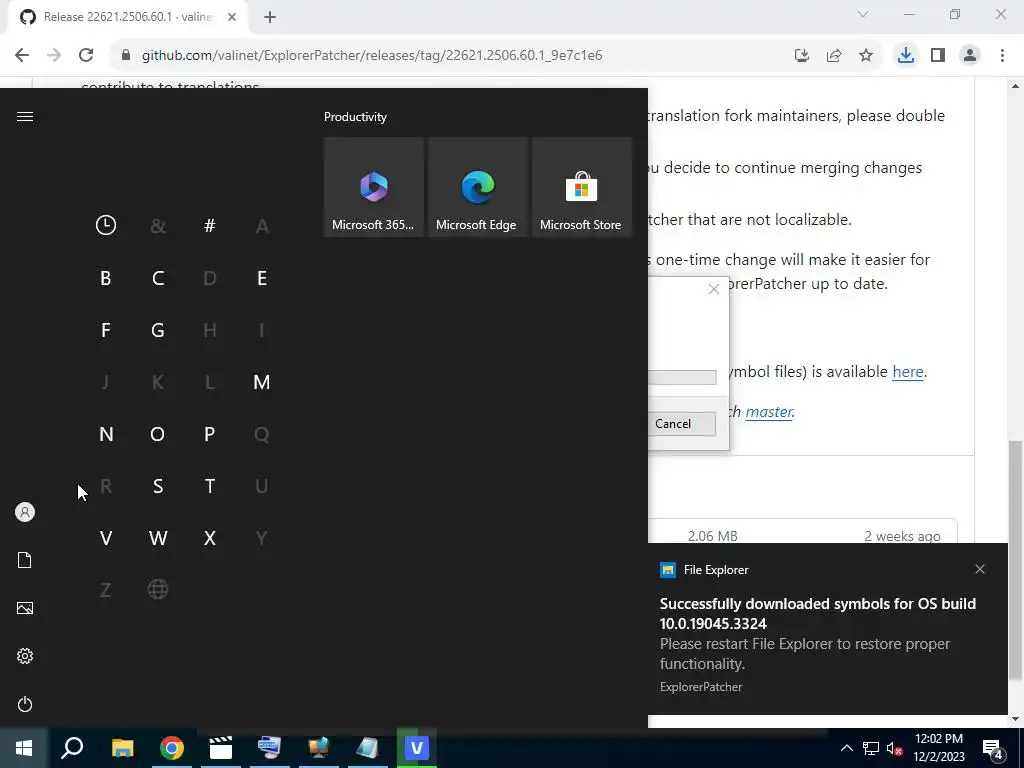Close the small progress dialog
1024x768 pixels.
pos(714,289)
